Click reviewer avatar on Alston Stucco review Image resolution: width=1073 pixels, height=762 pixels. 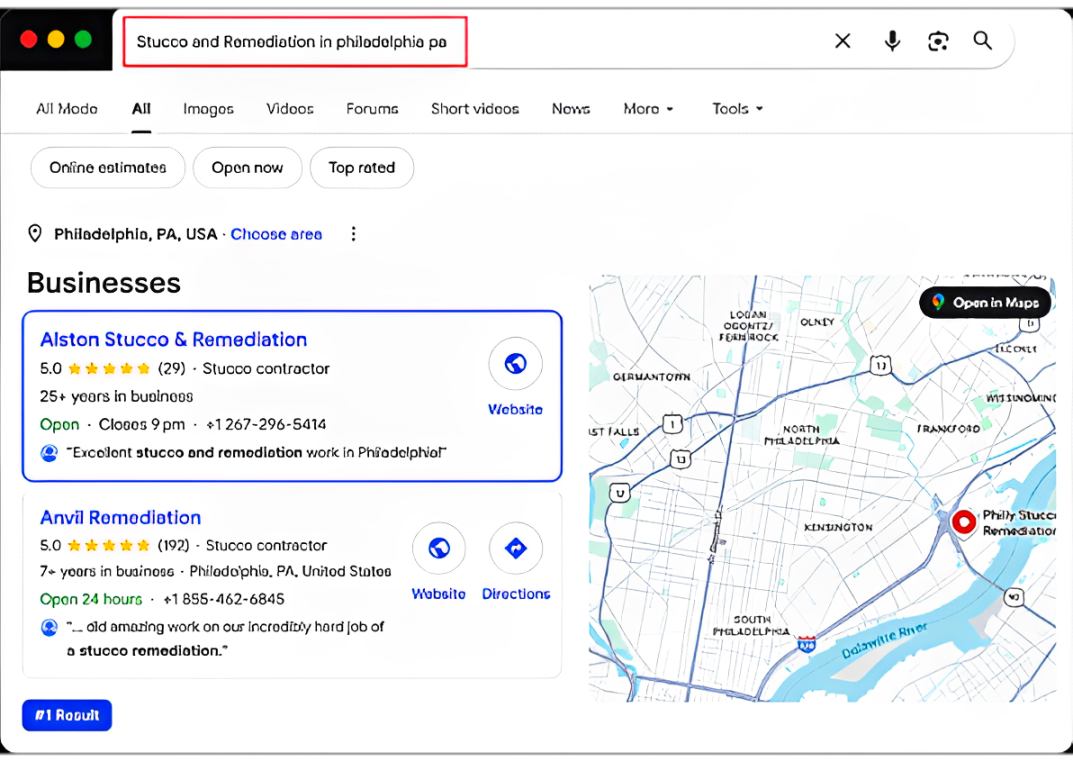tap(49, 453)
